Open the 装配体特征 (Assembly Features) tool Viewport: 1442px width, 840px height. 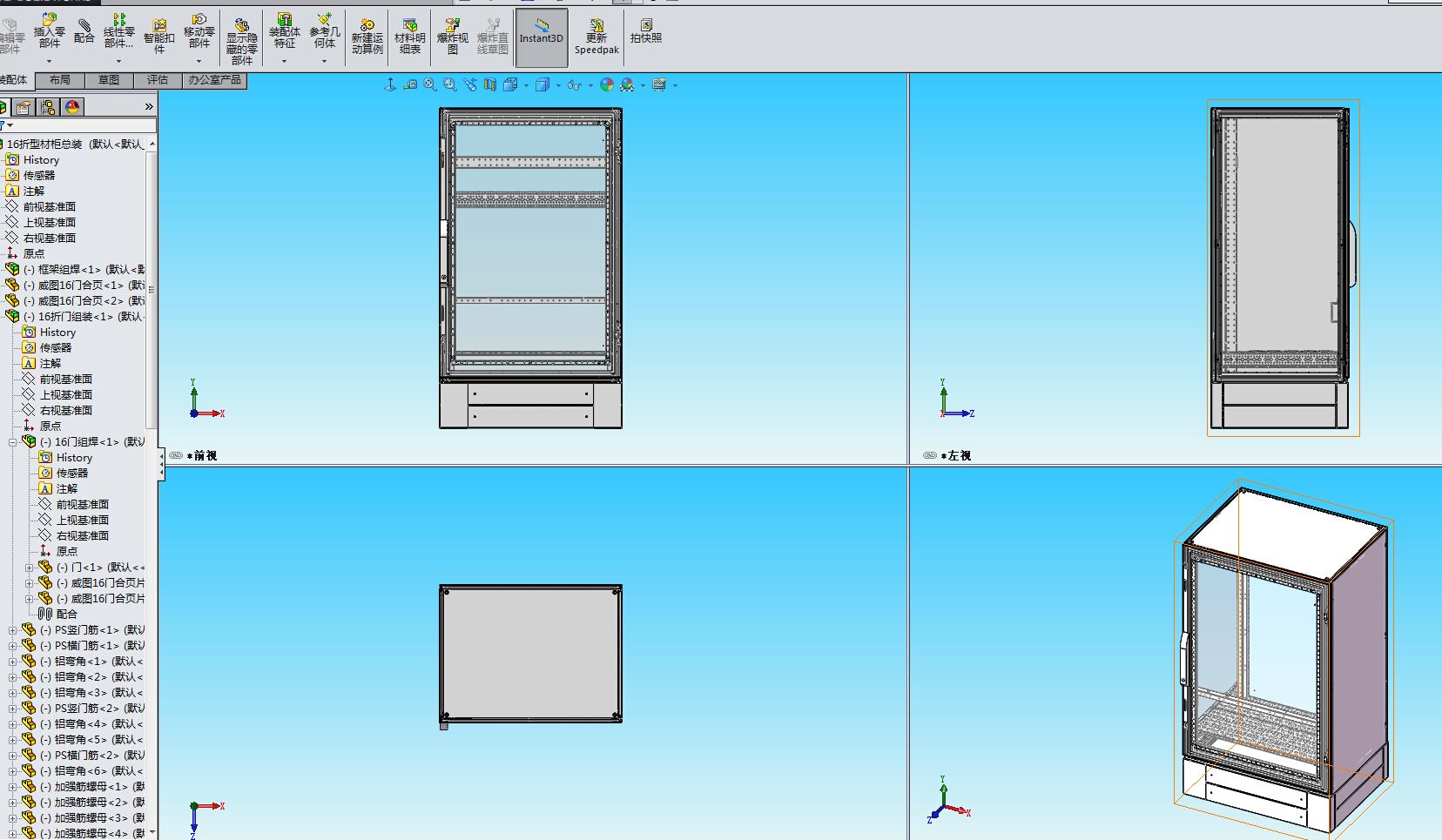click(285, 31)
